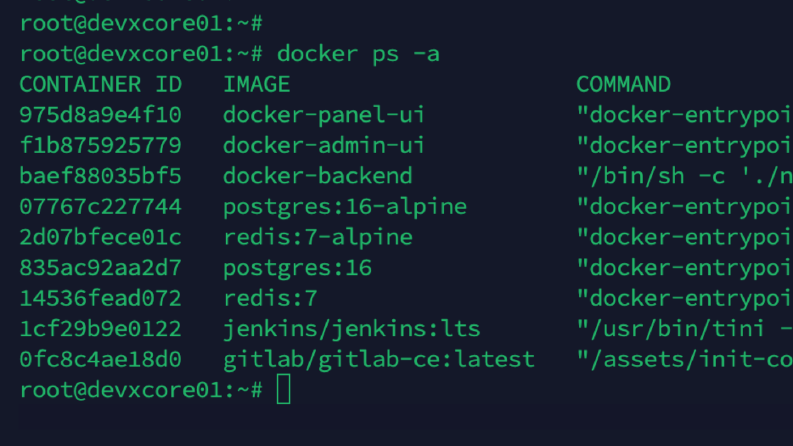The width and height of the screenshot is (793, 446).
Task: Click the jenkins/jenkins:lts image name
Action: pyautogui.click(x=351, y=330)
